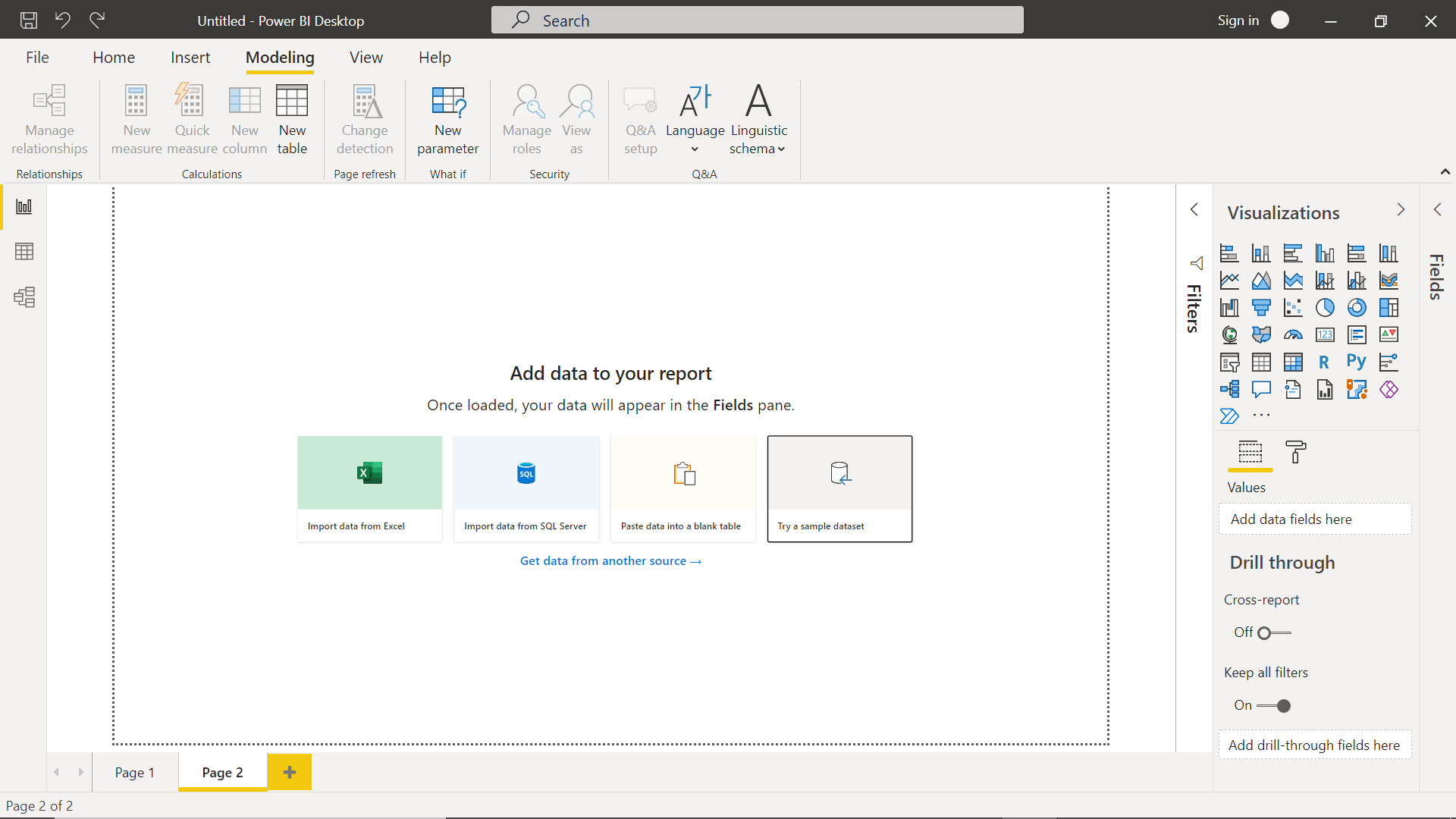The height and width of the screenshot is (819, 1456).
Task: Select the Line chart visualization icon
Action: 1229,280
